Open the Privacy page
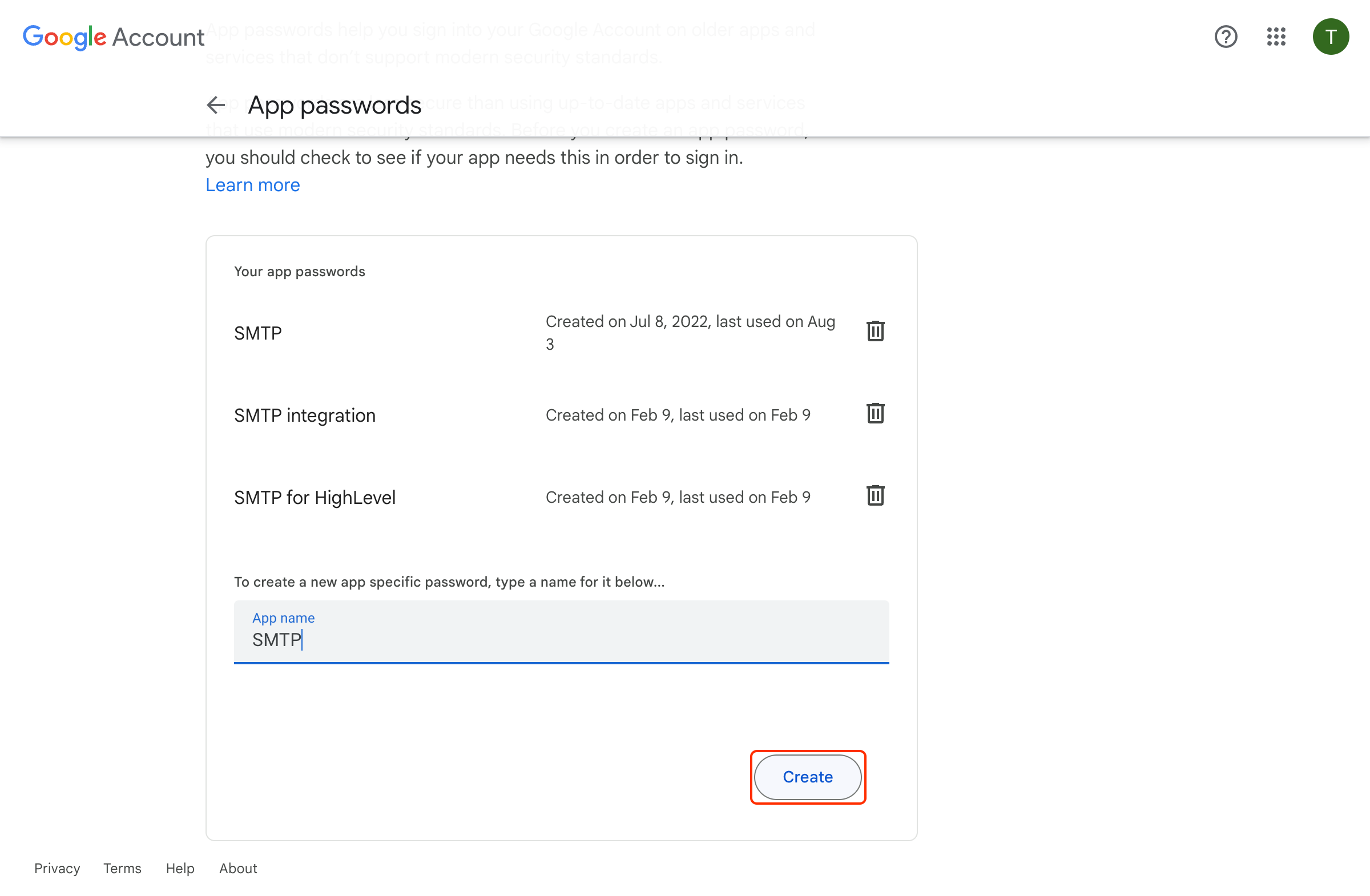 (x=57, y=869)
